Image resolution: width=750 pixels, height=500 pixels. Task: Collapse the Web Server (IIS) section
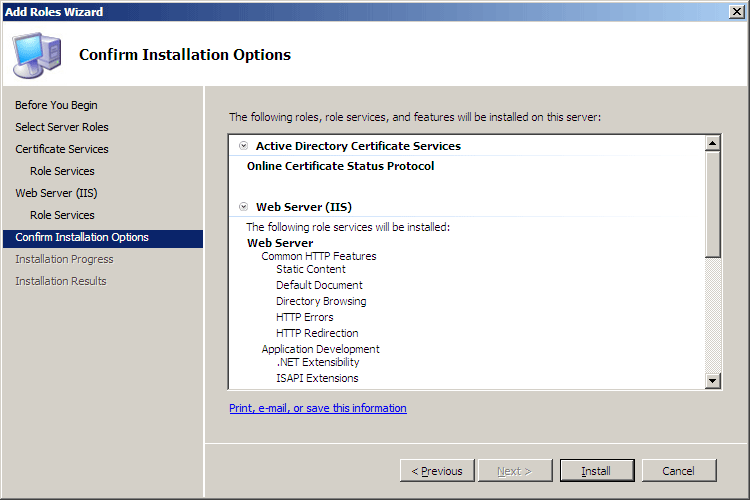[243, 207]
